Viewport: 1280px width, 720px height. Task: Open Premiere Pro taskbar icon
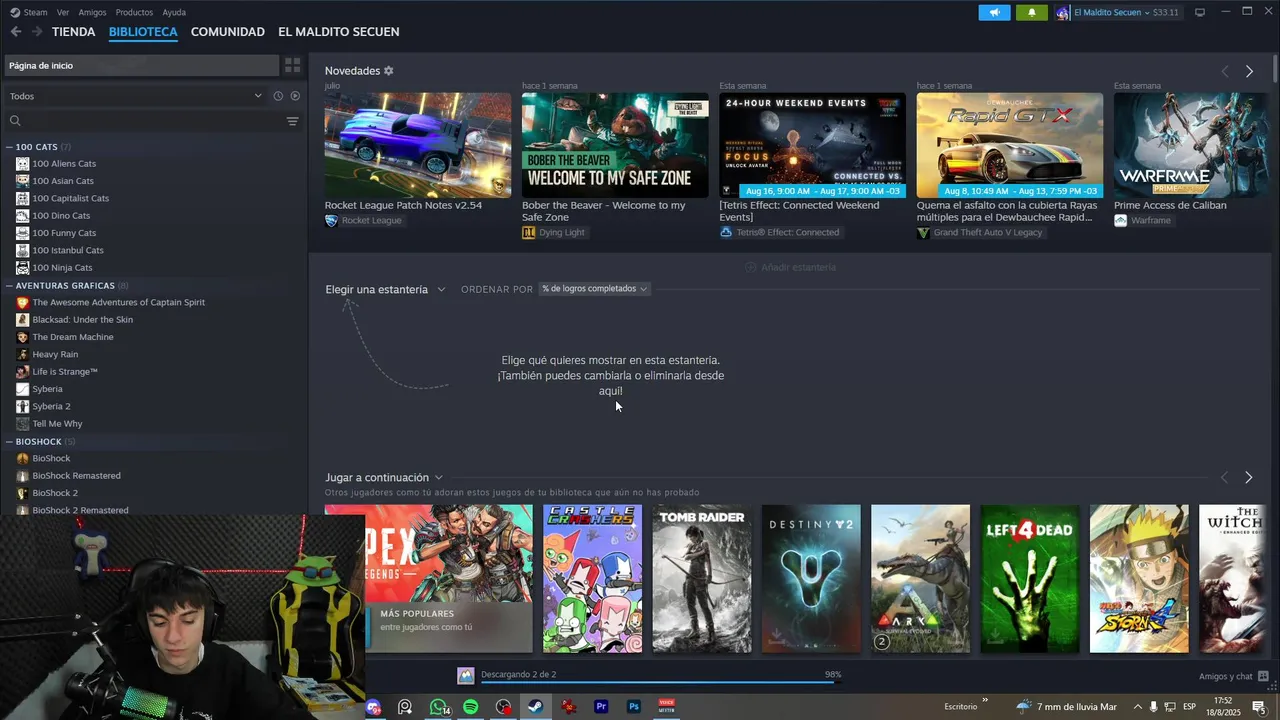click(x=601, y=707)
